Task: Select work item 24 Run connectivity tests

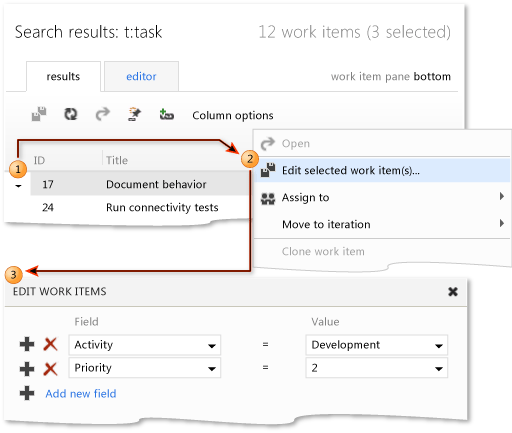Action: 139,207
